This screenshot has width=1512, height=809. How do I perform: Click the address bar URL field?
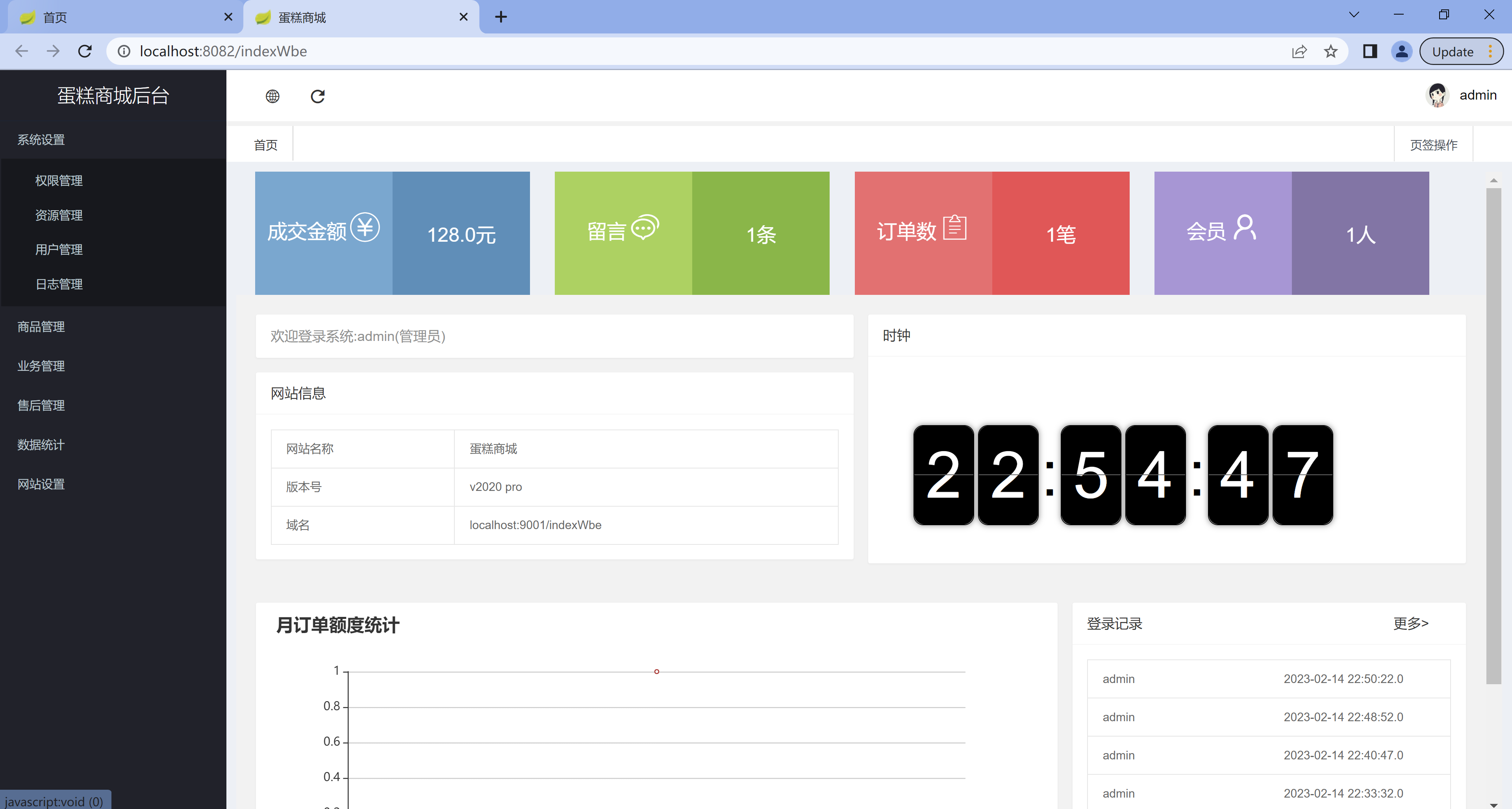click(704, 52)
